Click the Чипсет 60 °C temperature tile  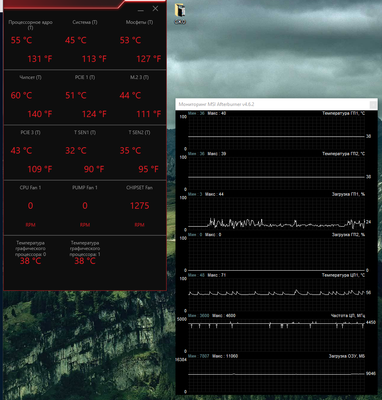pos(30,97)
